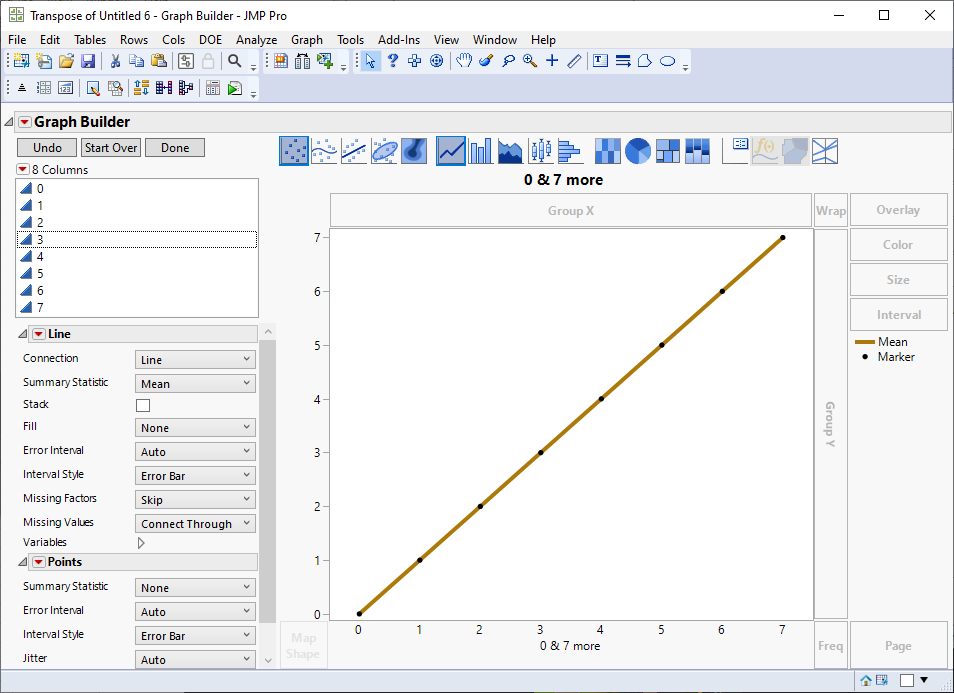Switch the graph to a Bar chart element
954x693 pixels.
point(481,150)
